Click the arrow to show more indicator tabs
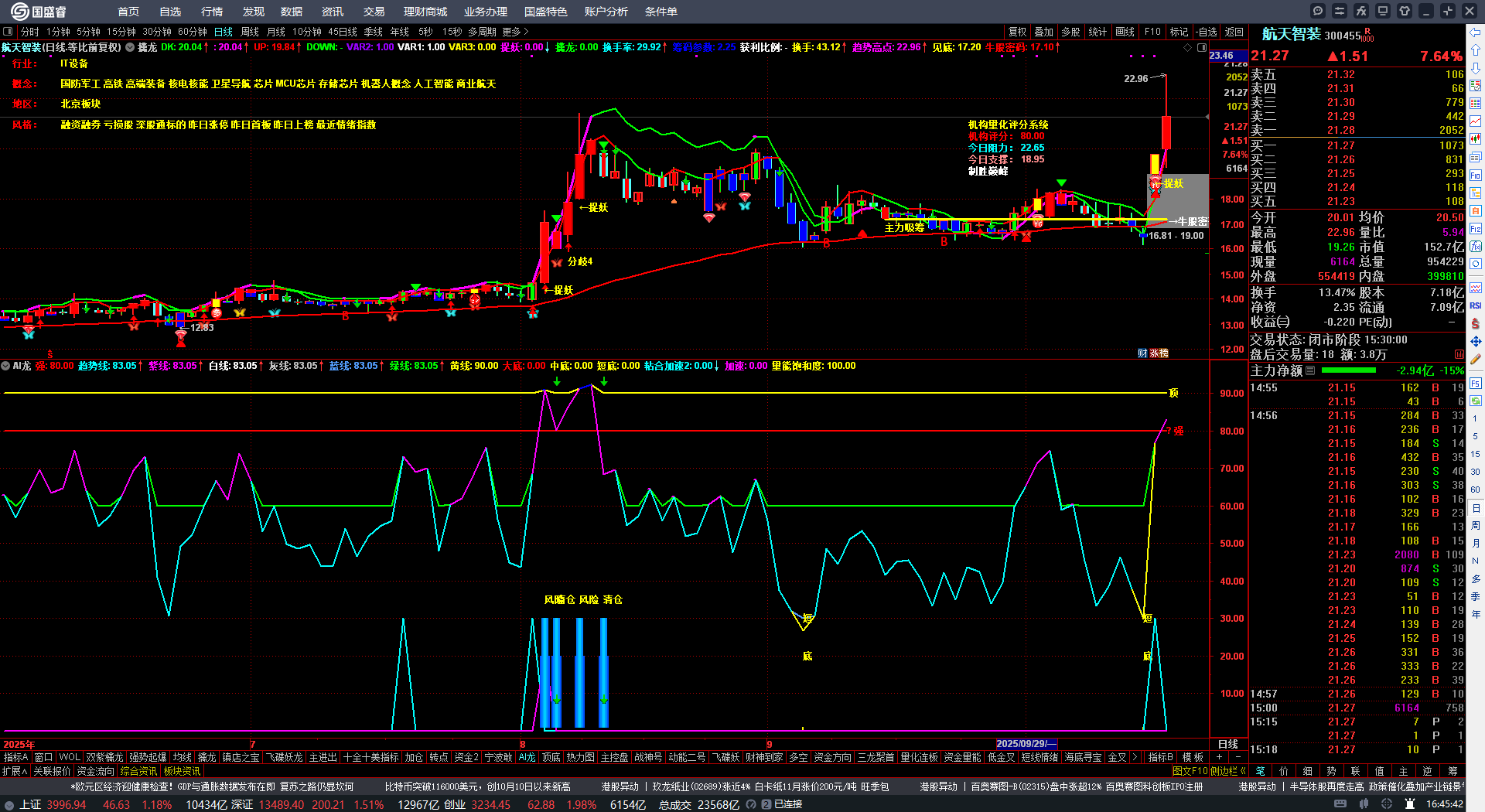This screenshot has height=812, width=1485. 1135,757
